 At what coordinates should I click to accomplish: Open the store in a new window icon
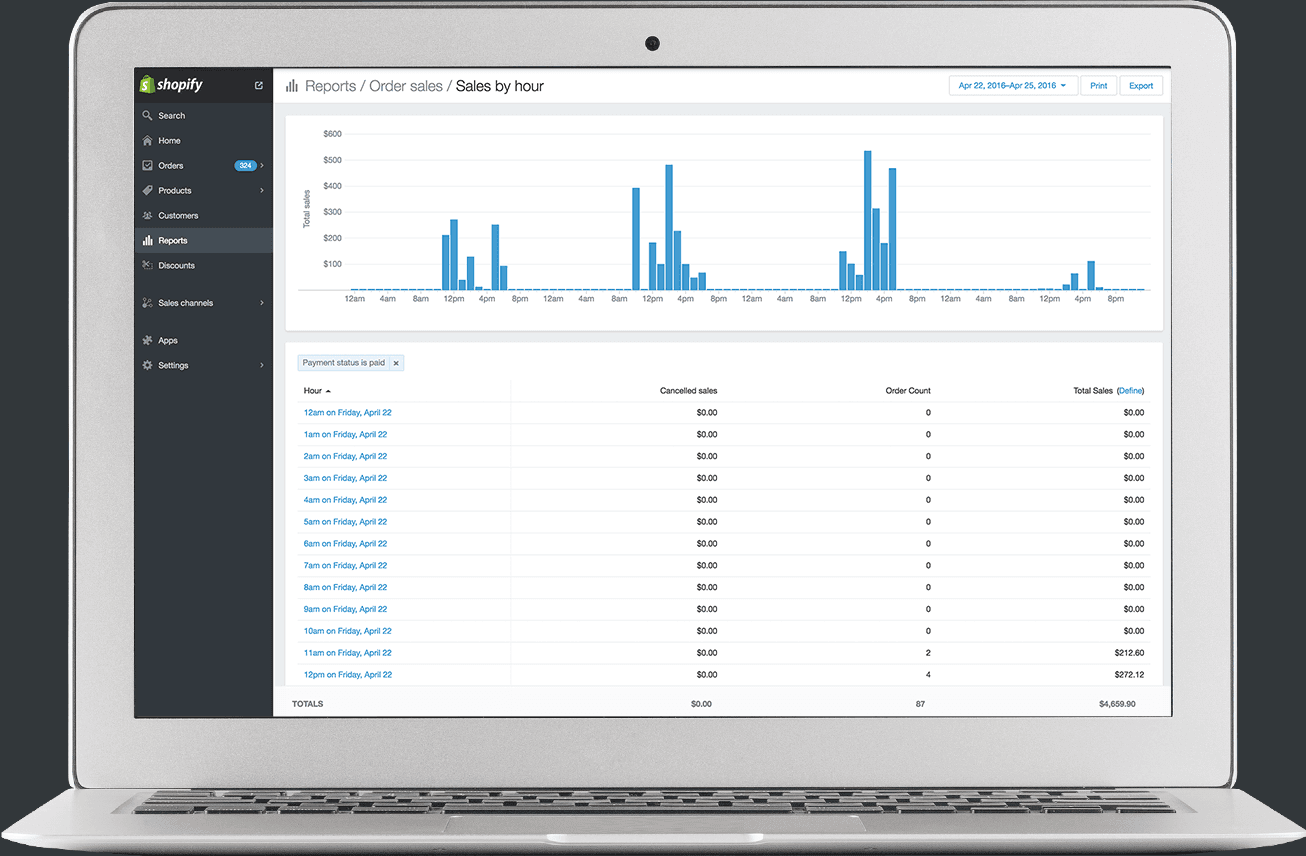(259, 85)
